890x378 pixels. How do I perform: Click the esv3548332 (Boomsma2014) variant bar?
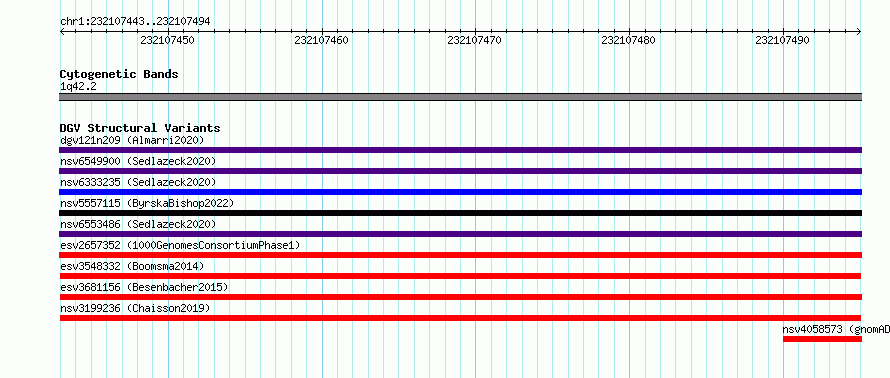click(x=460, y=276)
